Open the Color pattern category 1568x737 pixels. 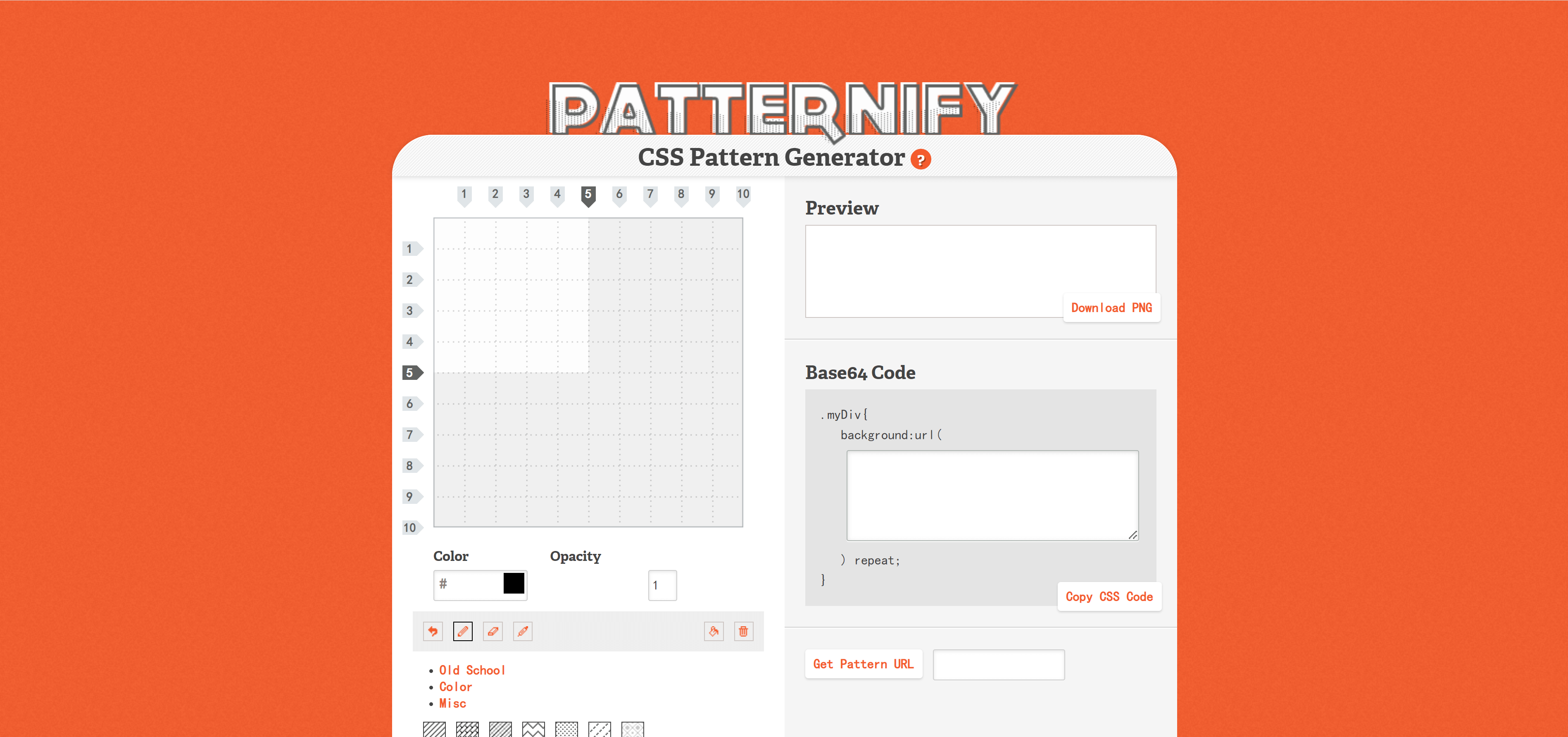click(x=455, y=687)
